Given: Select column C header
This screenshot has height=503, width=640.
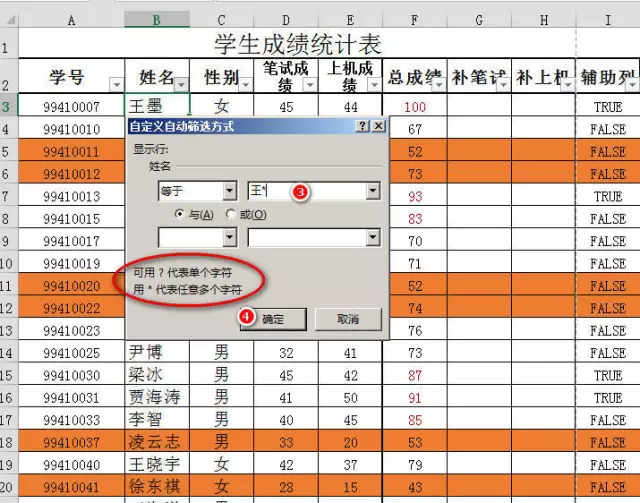Looking at the screenshot, I should pos(221,20).
